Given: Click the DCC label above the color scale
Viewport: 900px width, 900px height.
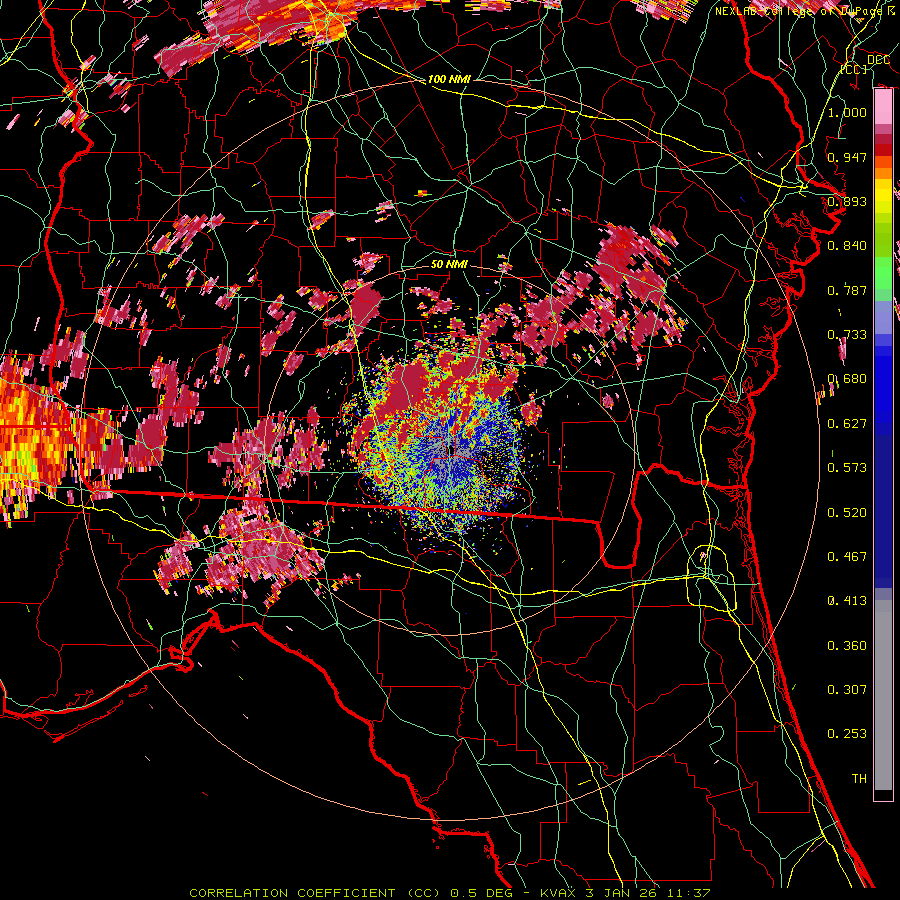Looking at the screenshot, I should point(878,60).
